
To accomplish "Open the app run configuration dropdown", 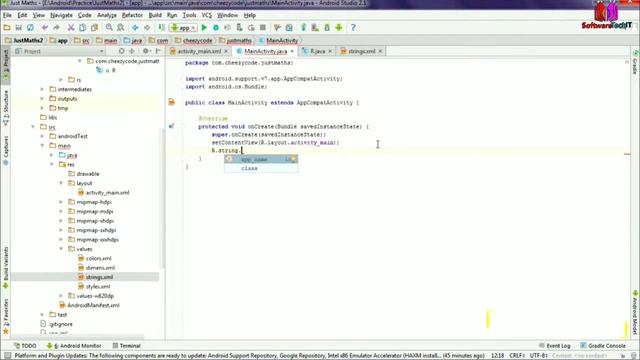I will pyautogui.click(x=183, y=28).
